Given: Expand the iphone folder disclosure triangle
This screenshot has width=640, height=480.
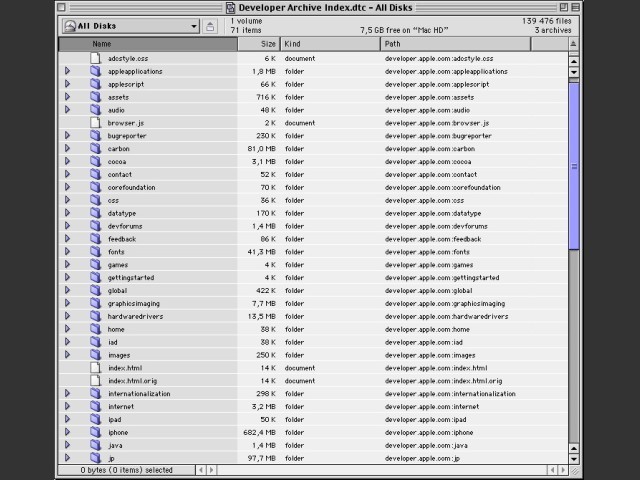Looking at the screenshot, I should point(67,432).
